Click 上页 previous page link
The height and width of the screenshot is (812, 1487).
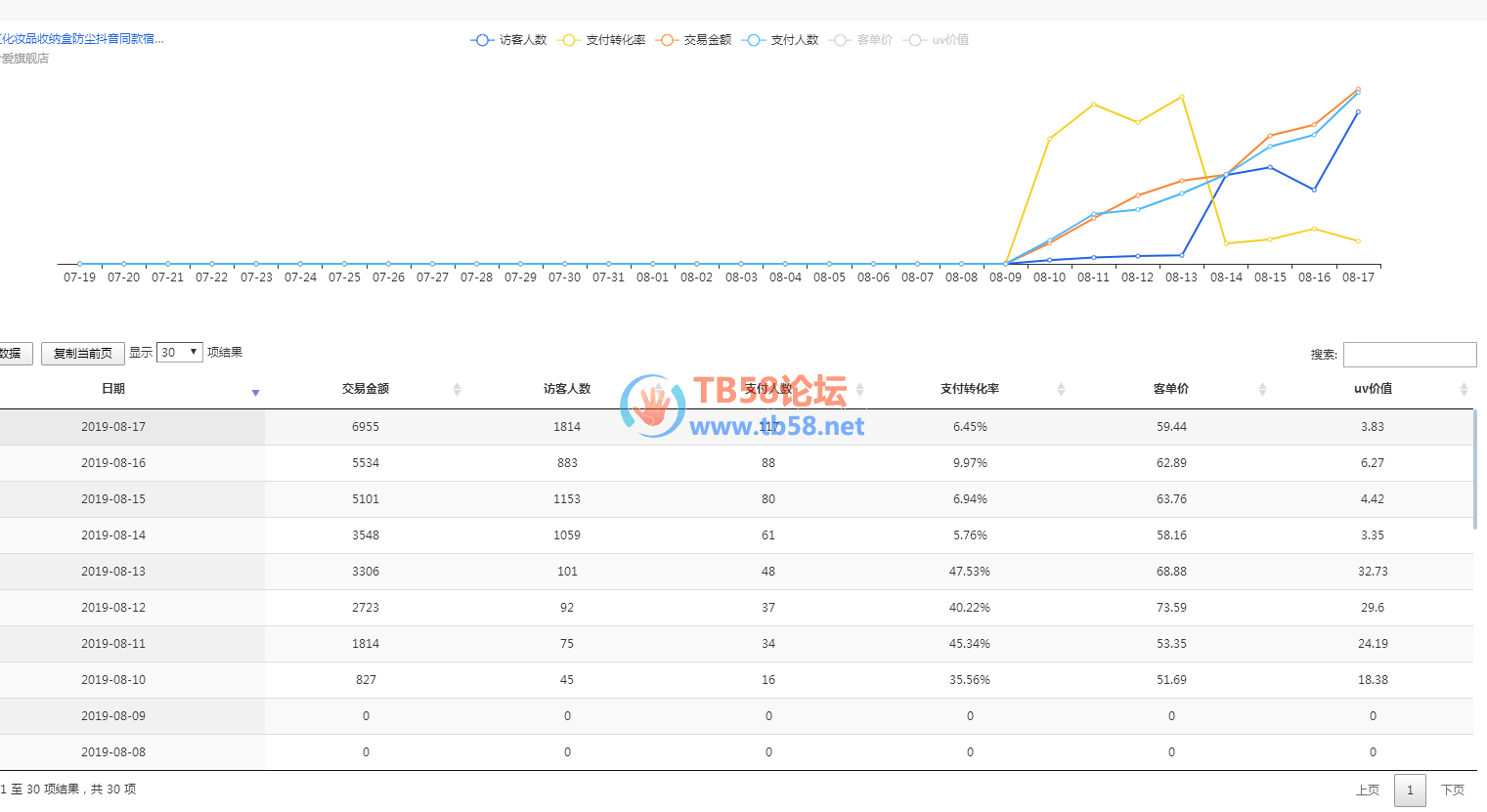tap(1367, 791)
